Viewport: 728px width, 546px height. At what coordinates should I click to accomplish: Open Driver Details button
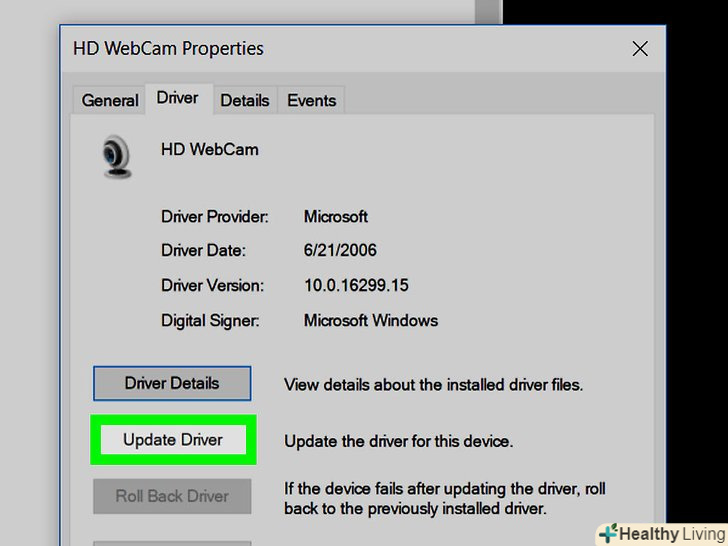click(172, 384)
